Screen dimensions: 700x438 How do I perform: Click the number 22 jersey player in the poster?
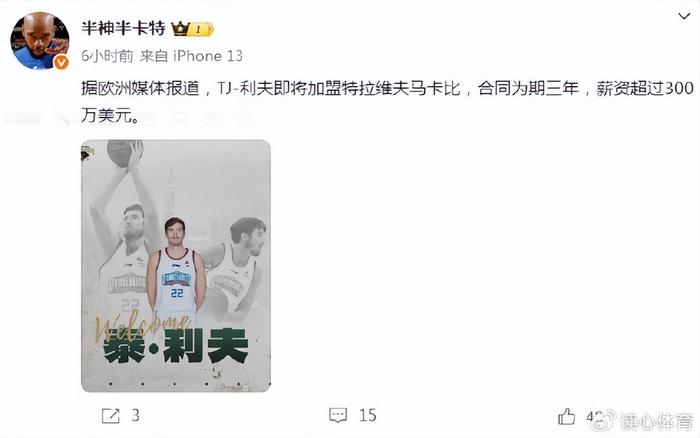[176, 266]
